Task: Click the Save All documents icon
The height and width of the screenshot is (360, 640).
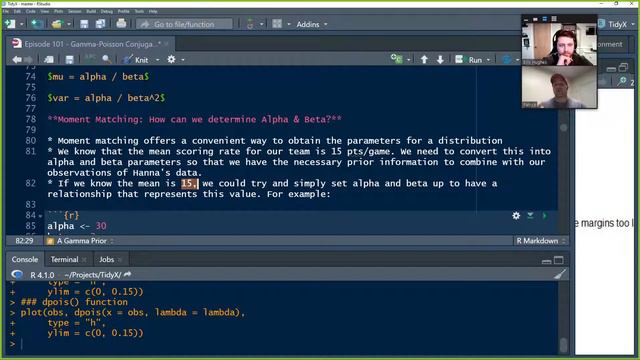Action: click(x=100, y=24)
